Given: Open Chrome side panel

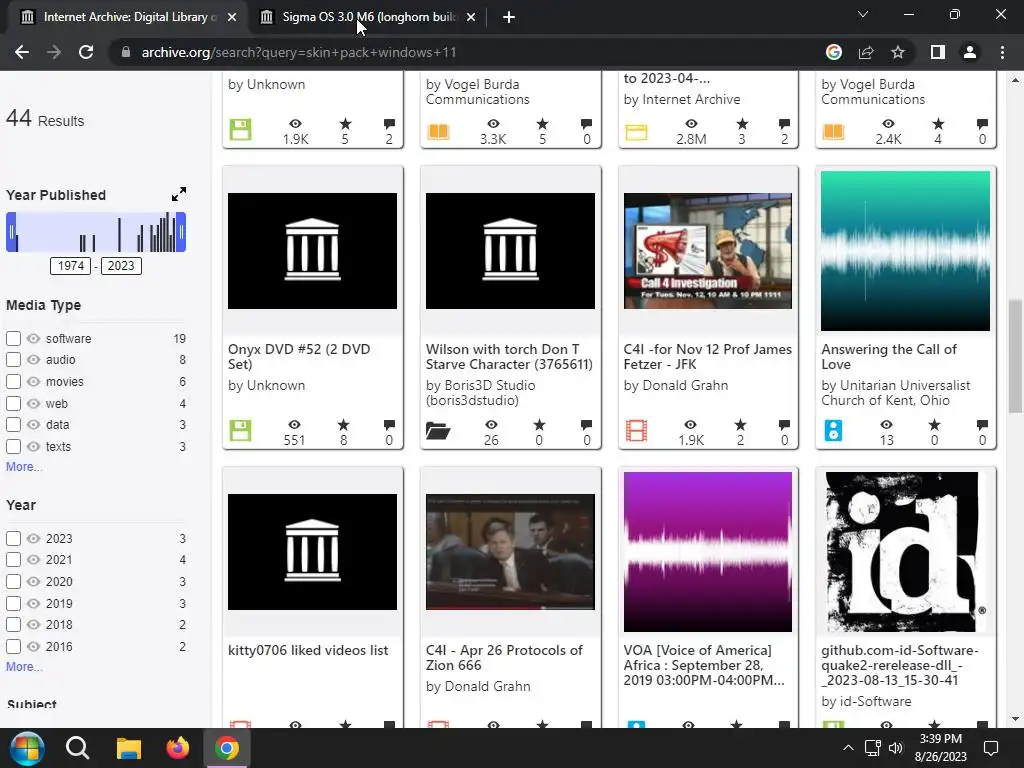Looking at the screenshot, I should point(938,52).
